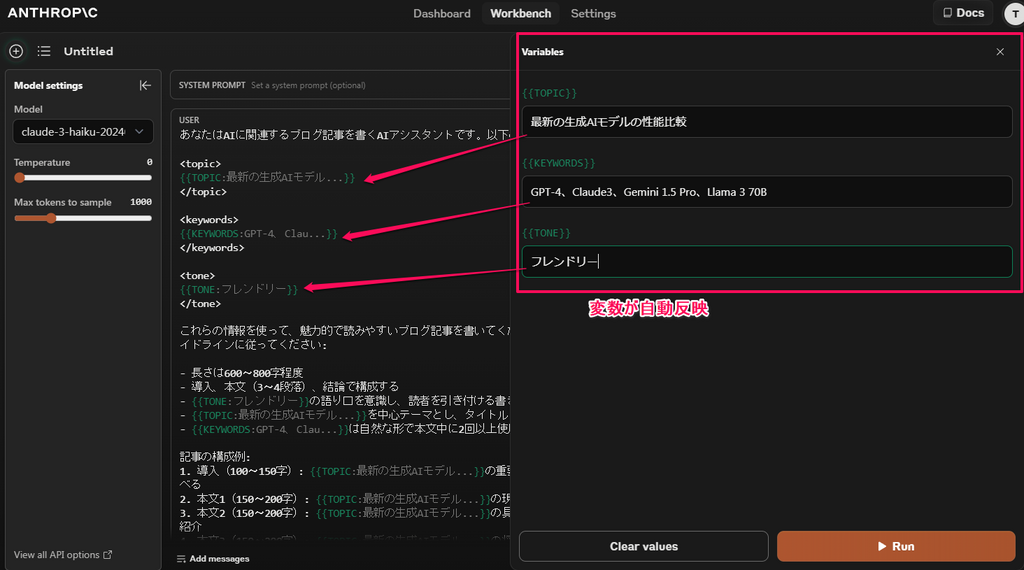Click the Clear values button
This screenshot has height=570, width=1024.
click(643, 546)
